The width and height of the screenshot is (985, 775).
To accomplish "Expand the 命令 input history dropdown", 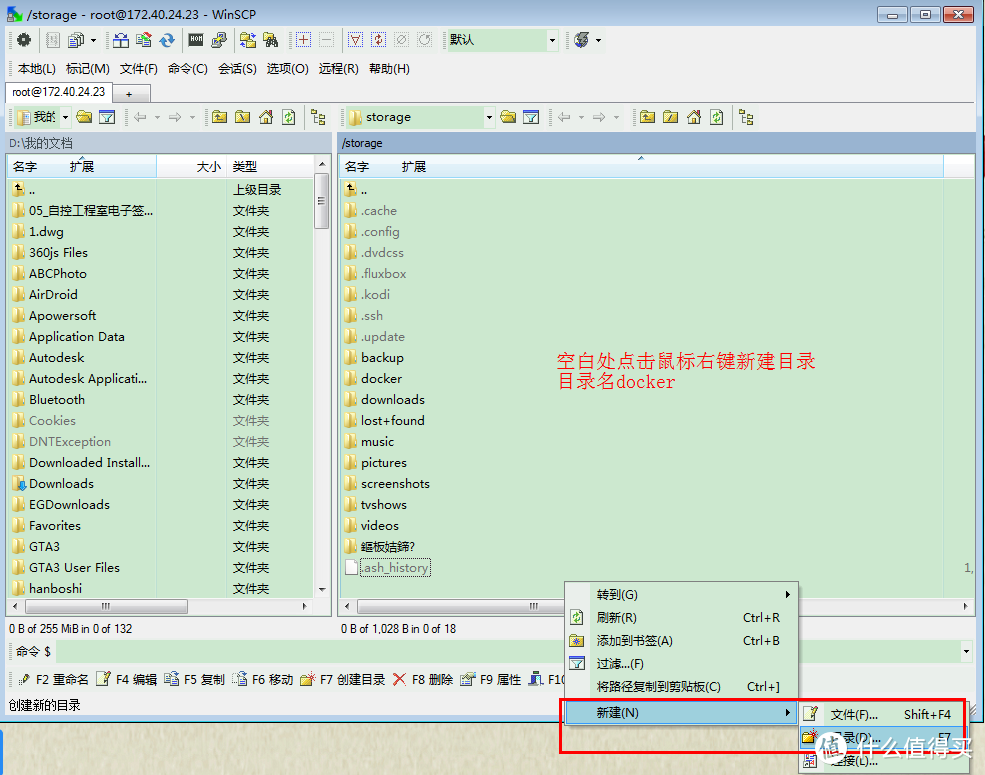I will click(966, 652).
